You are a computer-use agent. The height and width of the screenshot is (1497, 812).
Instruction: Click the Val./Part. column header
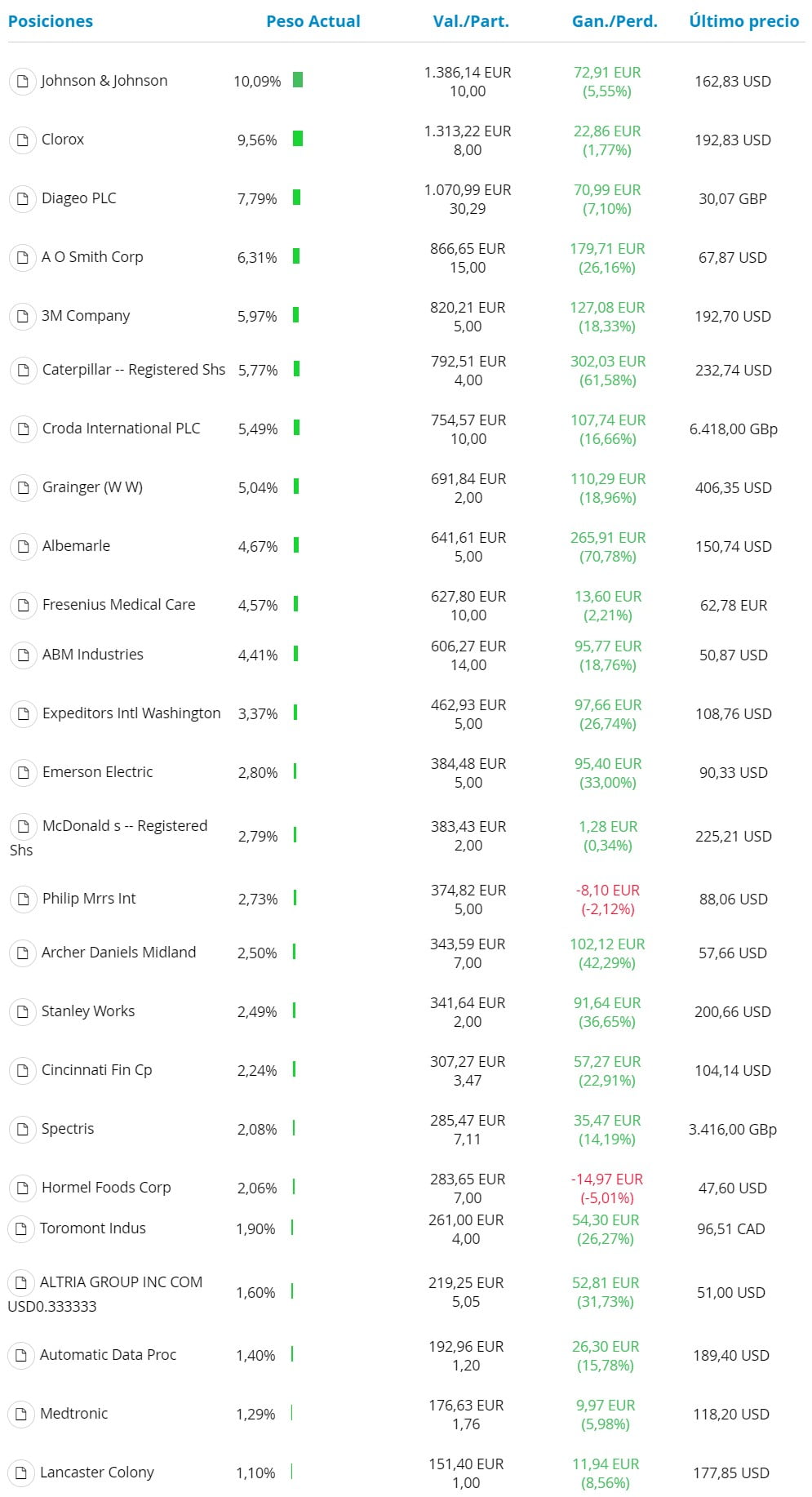click(x=471, y=21)
